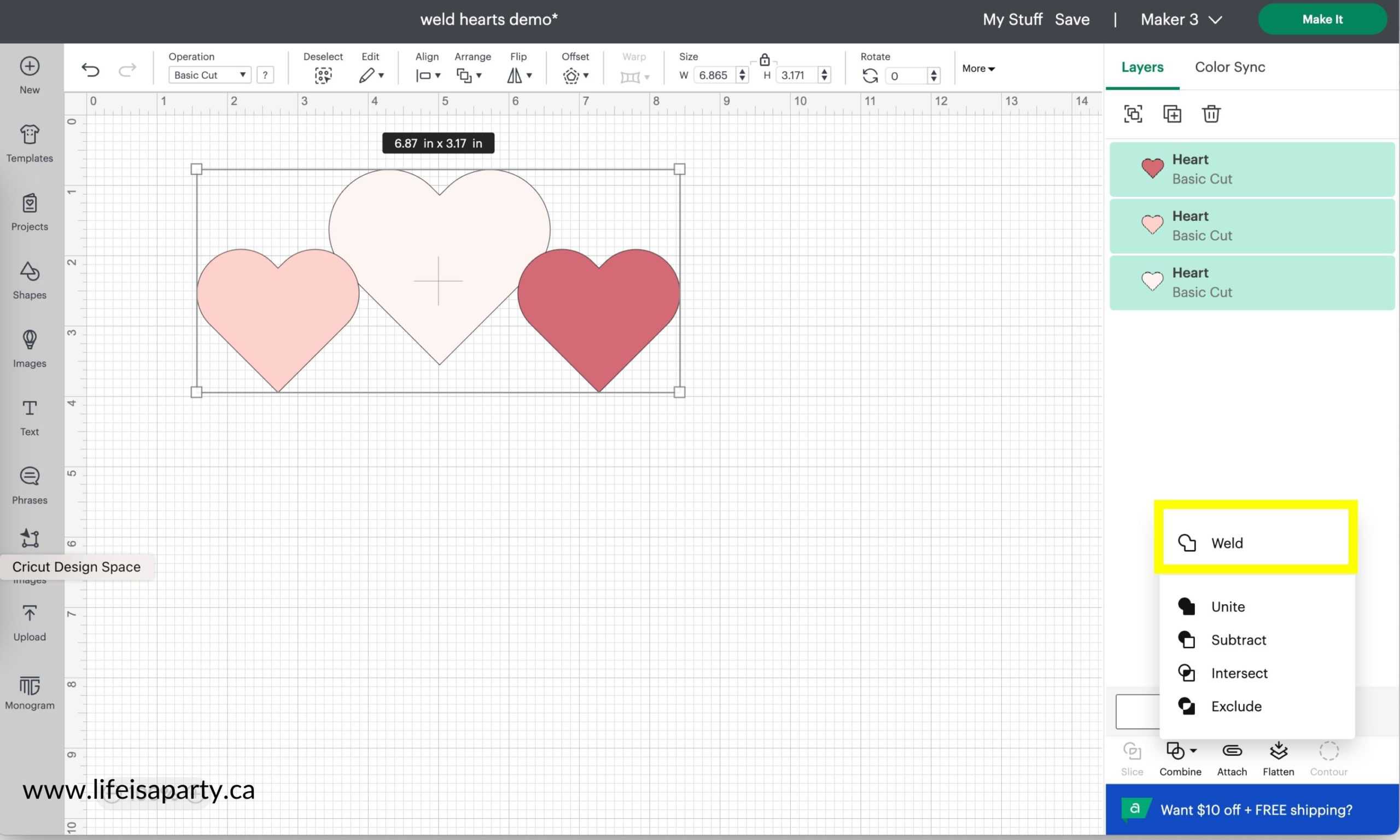Open the Monogram tool
The image size is (1400, 840).
click(x=30, y=692)
